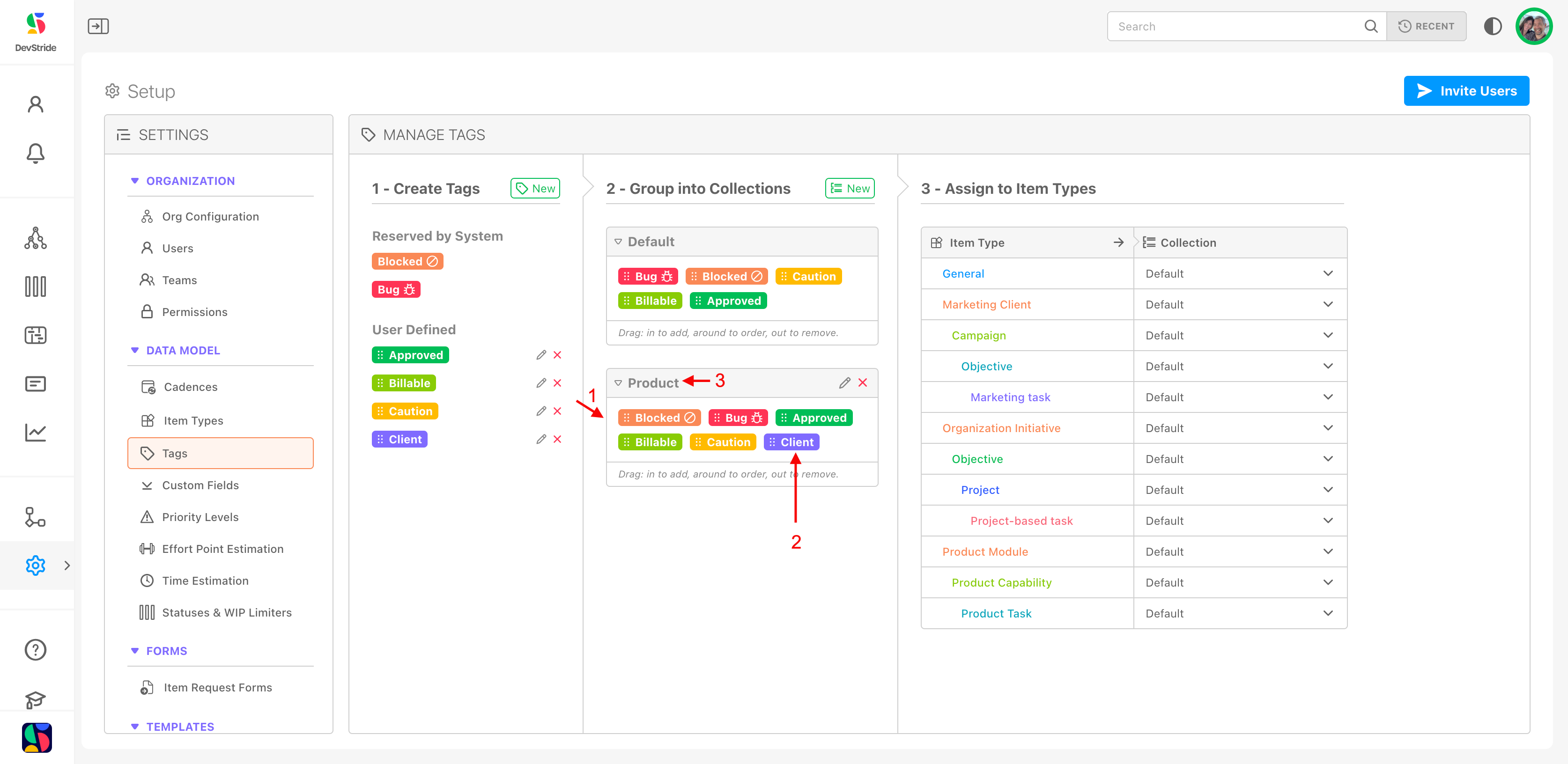
Task: Click the pencil icon next to the Approved tag
Action: pos(540,355)
